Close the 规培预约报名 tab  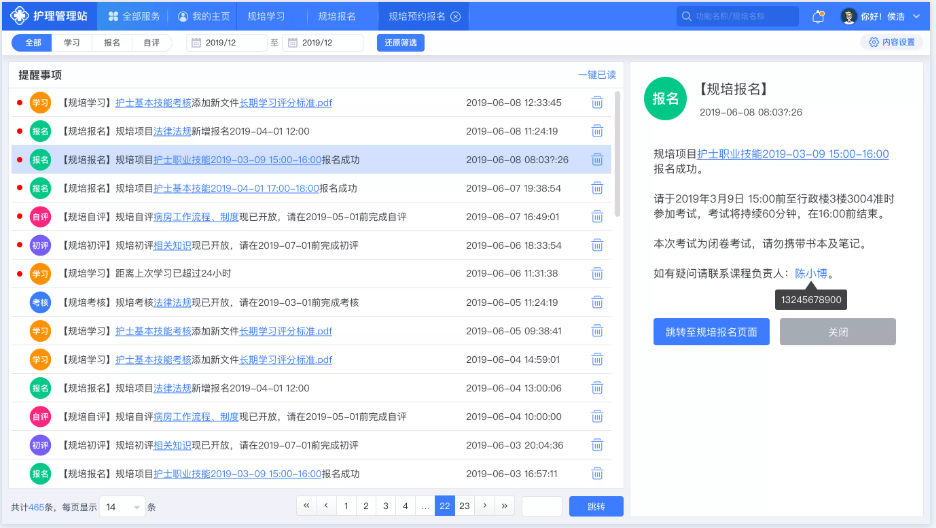click(455, 17)
